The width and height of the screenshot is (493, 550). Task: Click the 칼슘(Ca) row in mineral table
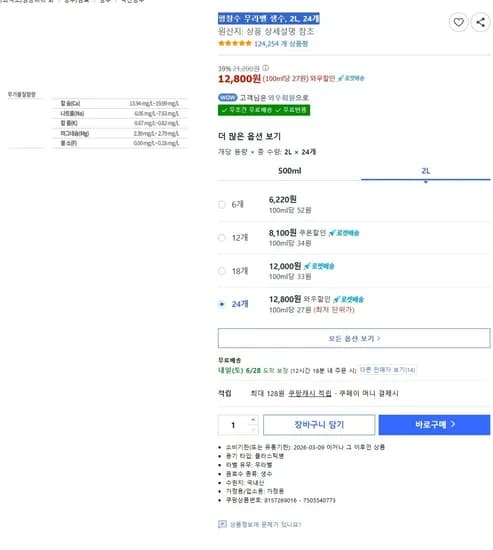120,103
